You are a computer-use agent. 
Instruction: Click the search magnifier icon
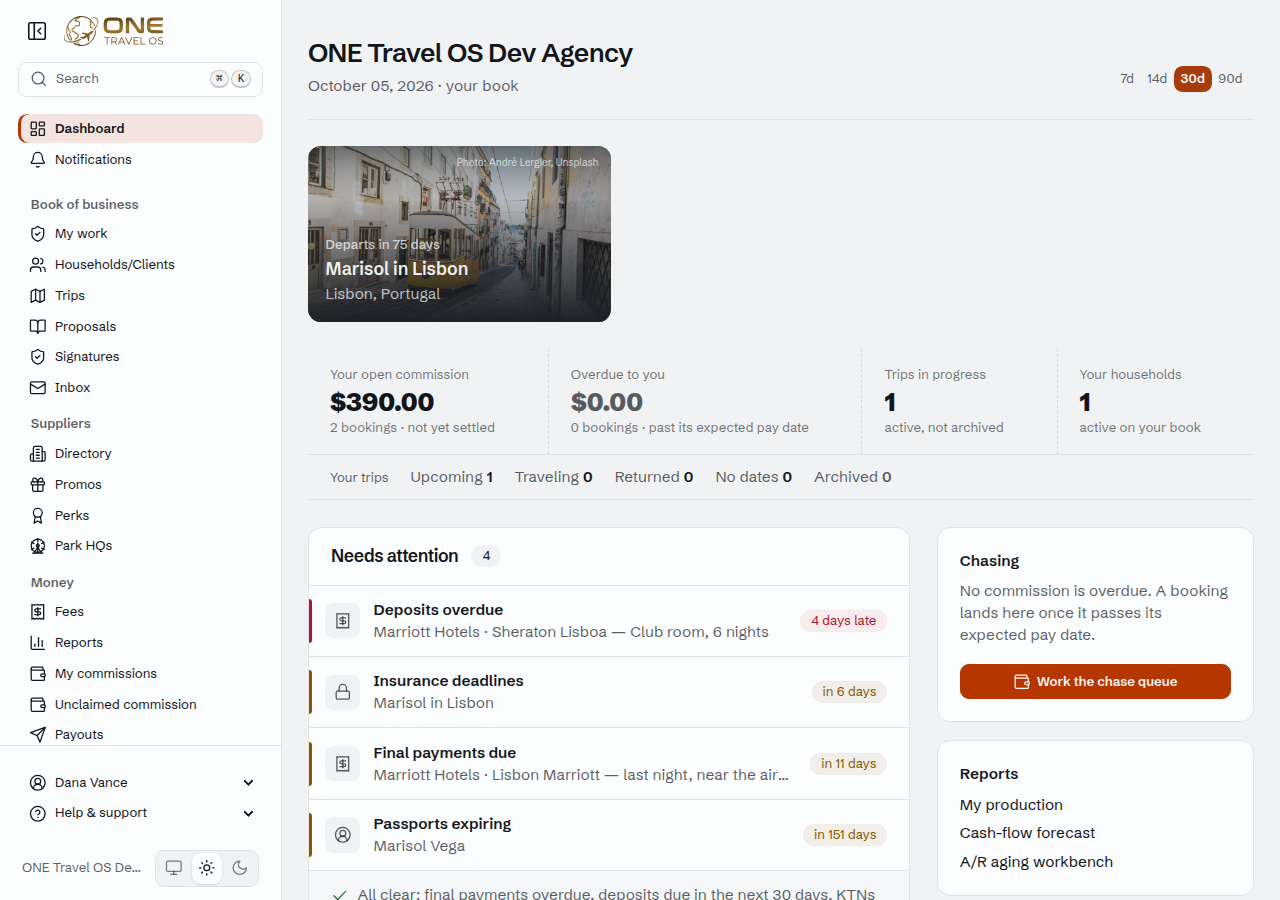coord(39,79)
